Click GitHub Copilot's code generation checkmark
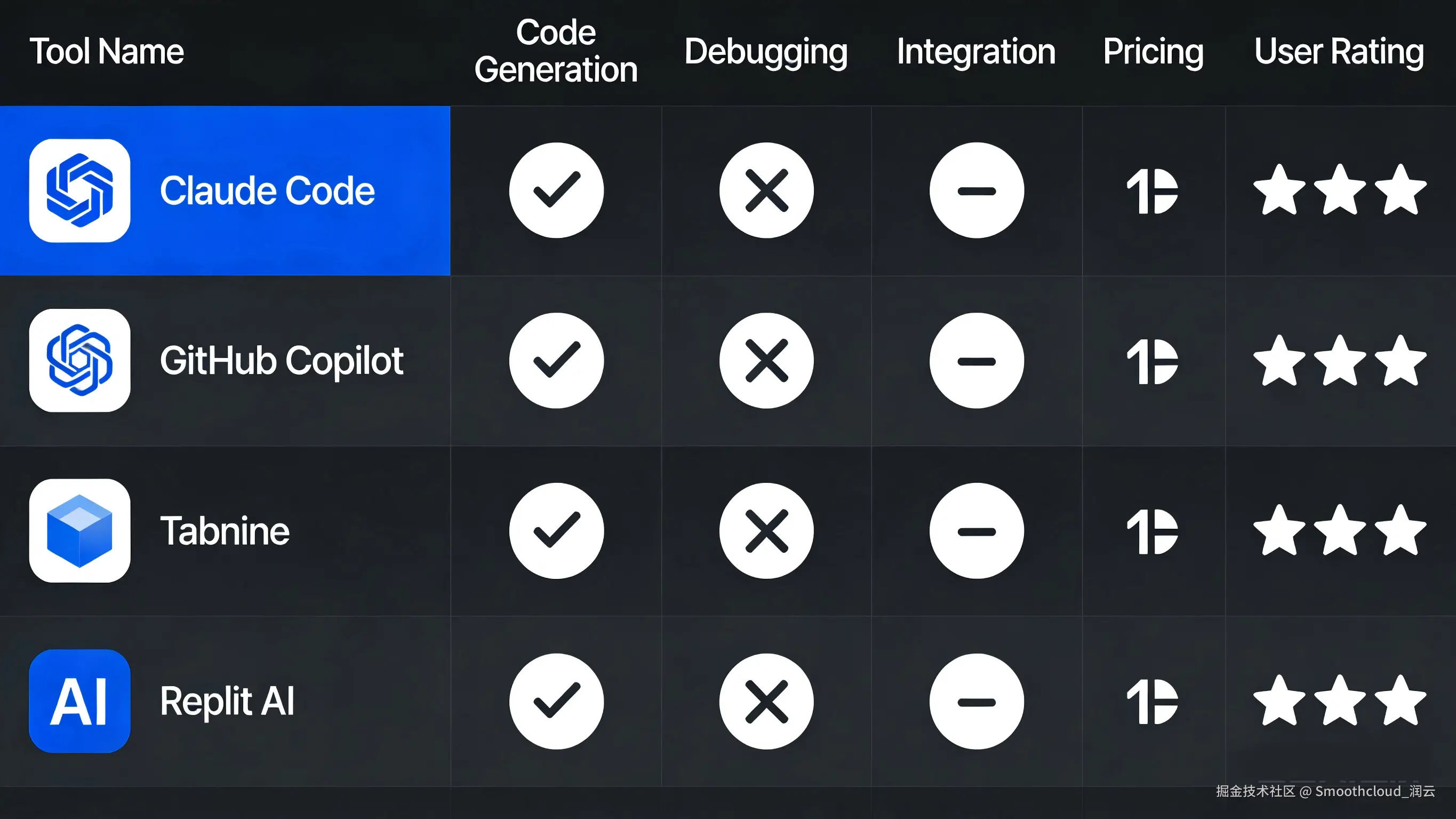Screen dimensions: 1456x819 pyautogui.click(x=556, y=360)
